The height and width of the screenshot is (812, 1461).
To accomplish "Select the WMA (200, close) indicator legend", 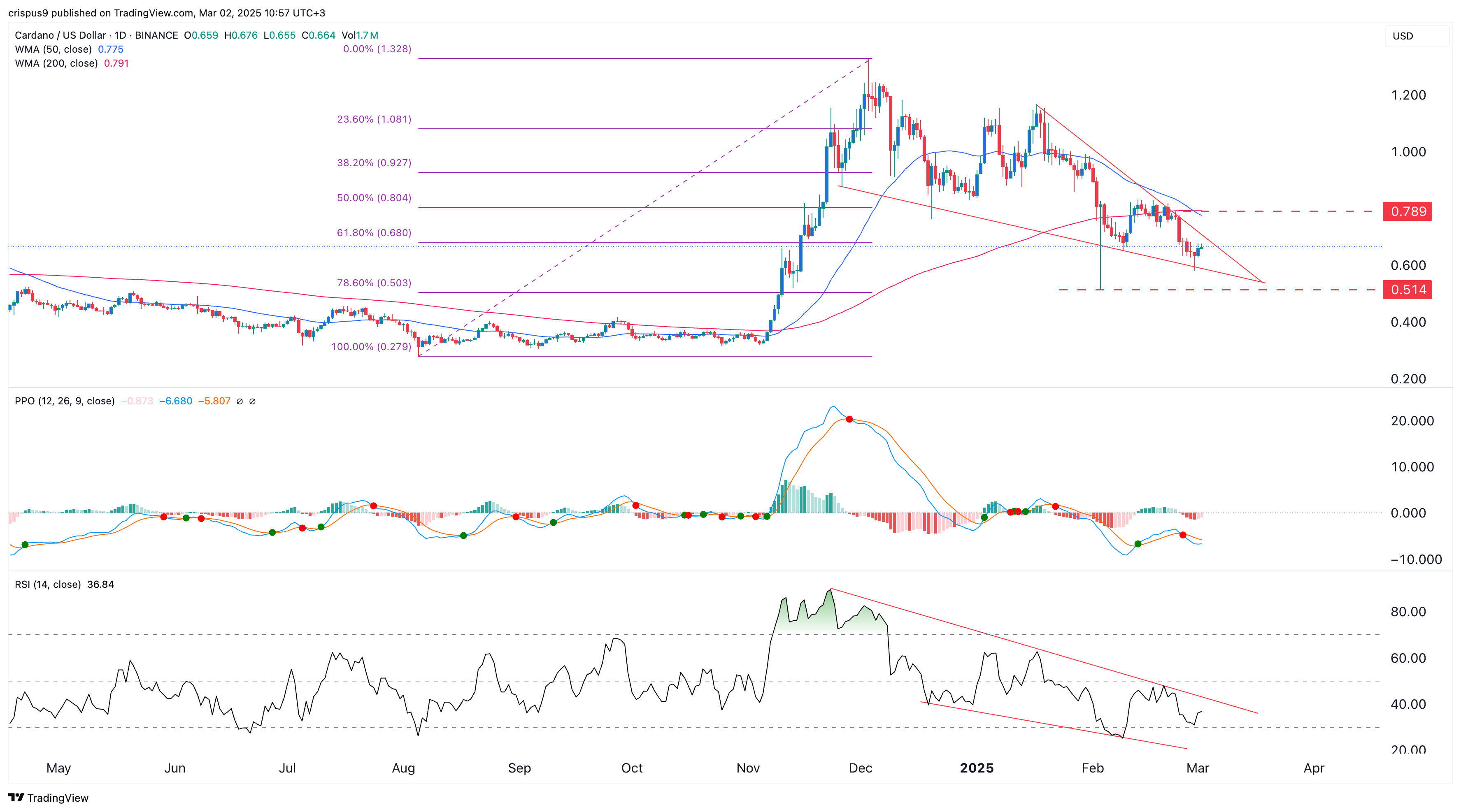I will pos(56,63).
